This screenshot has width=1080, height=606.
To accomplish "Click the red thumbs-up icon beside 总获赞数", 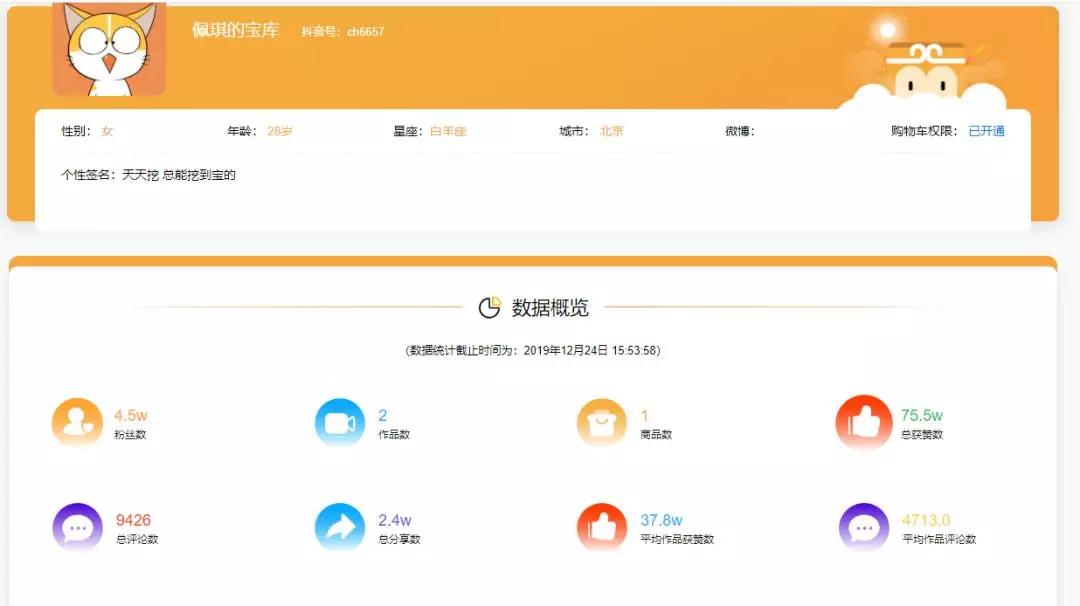I will [864, 421].
